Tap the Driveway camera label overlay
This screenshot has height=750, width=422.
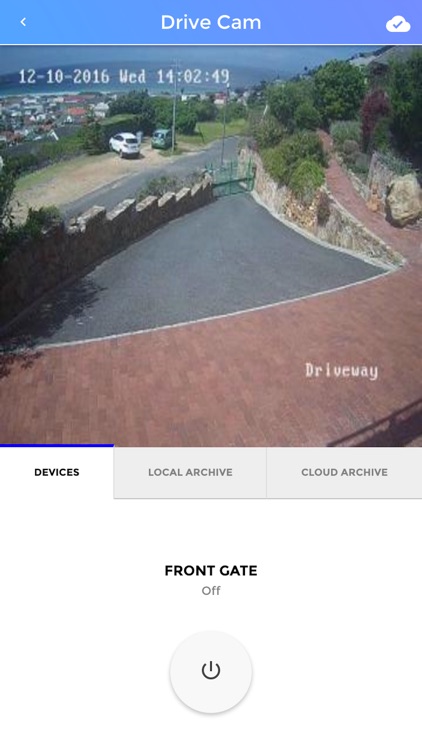click(342, 371)
